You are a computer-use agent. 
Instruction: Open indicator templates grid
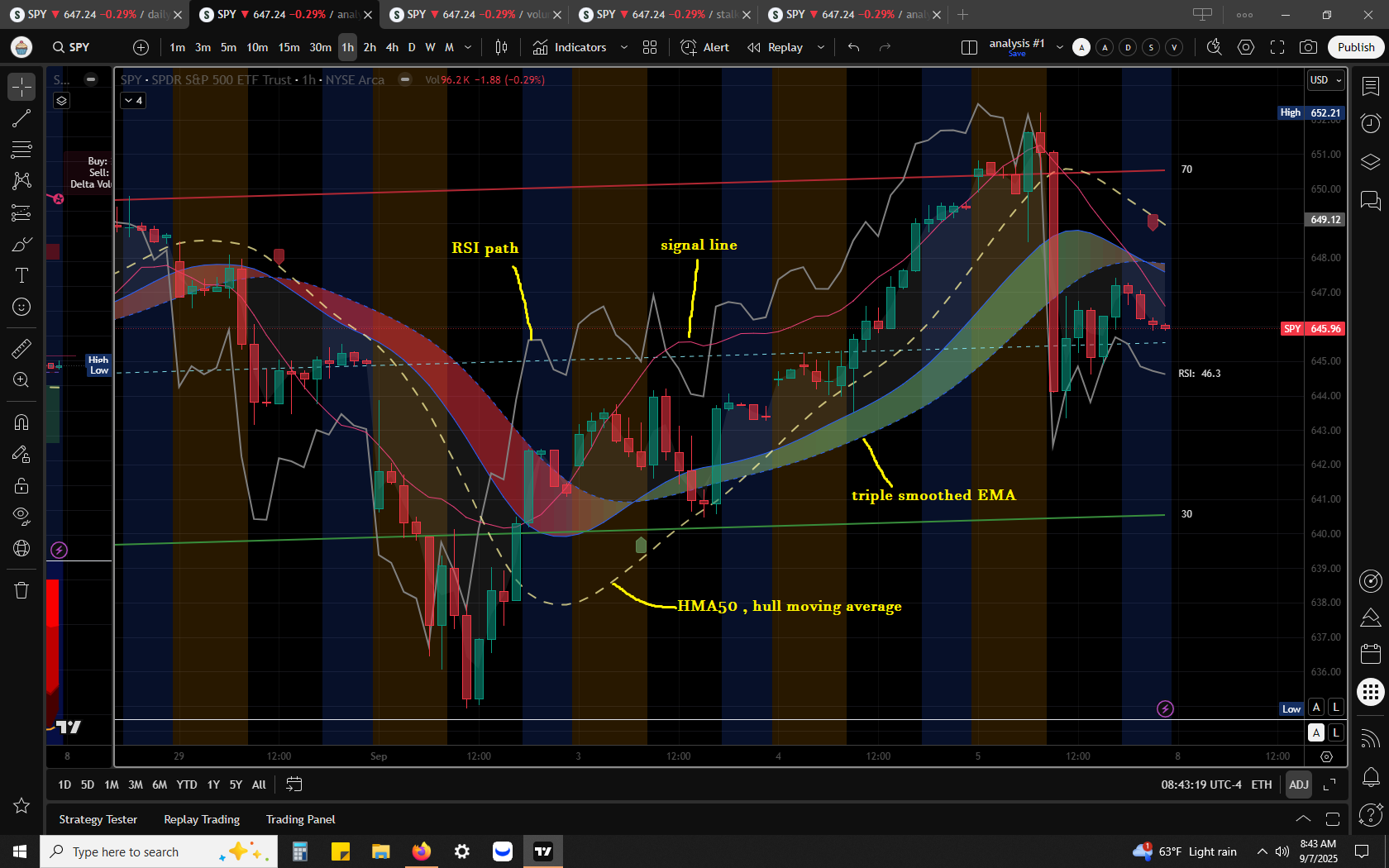pos(650,47)
